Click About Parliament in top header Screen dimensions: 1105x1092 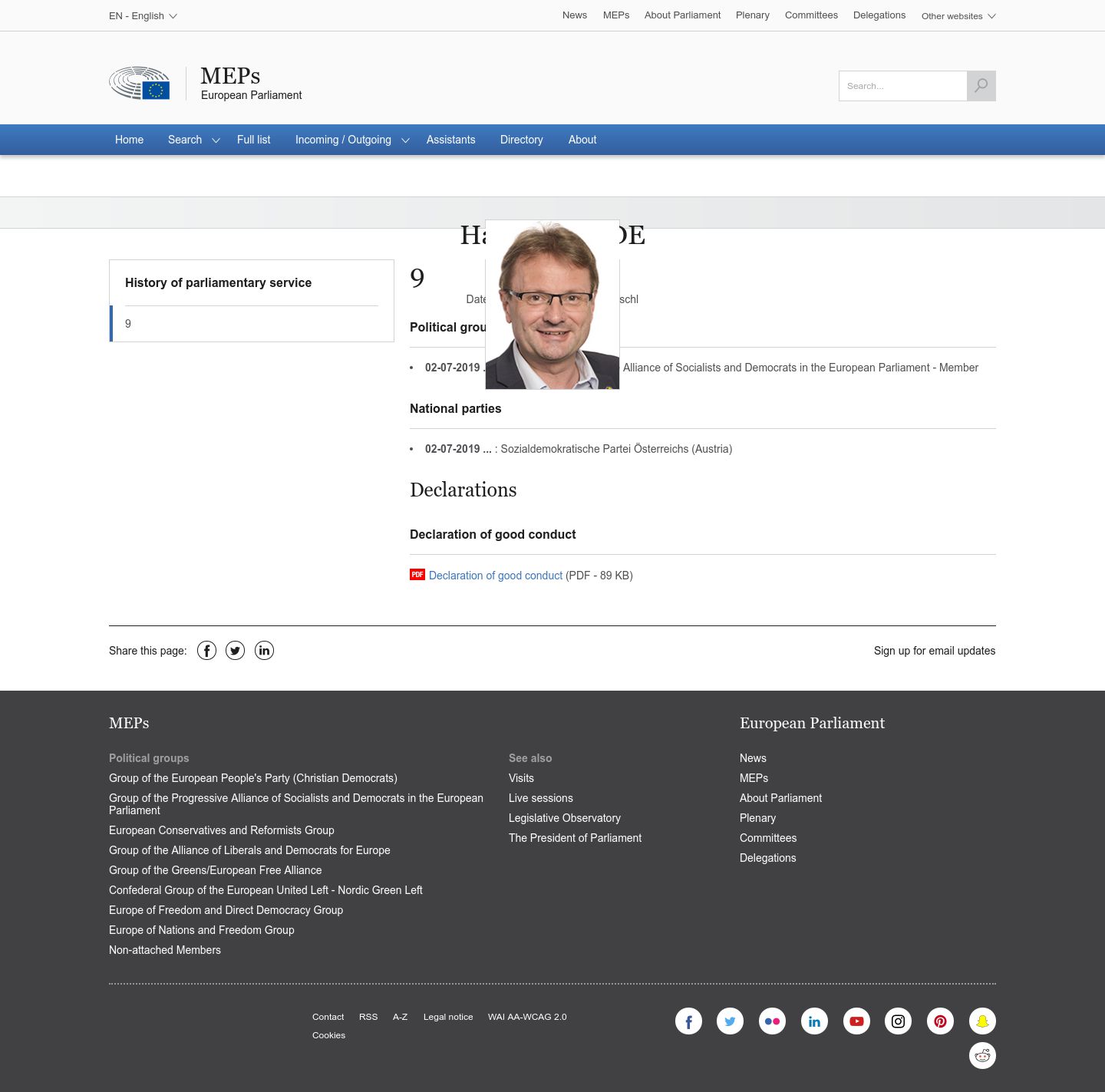(682, 15)
